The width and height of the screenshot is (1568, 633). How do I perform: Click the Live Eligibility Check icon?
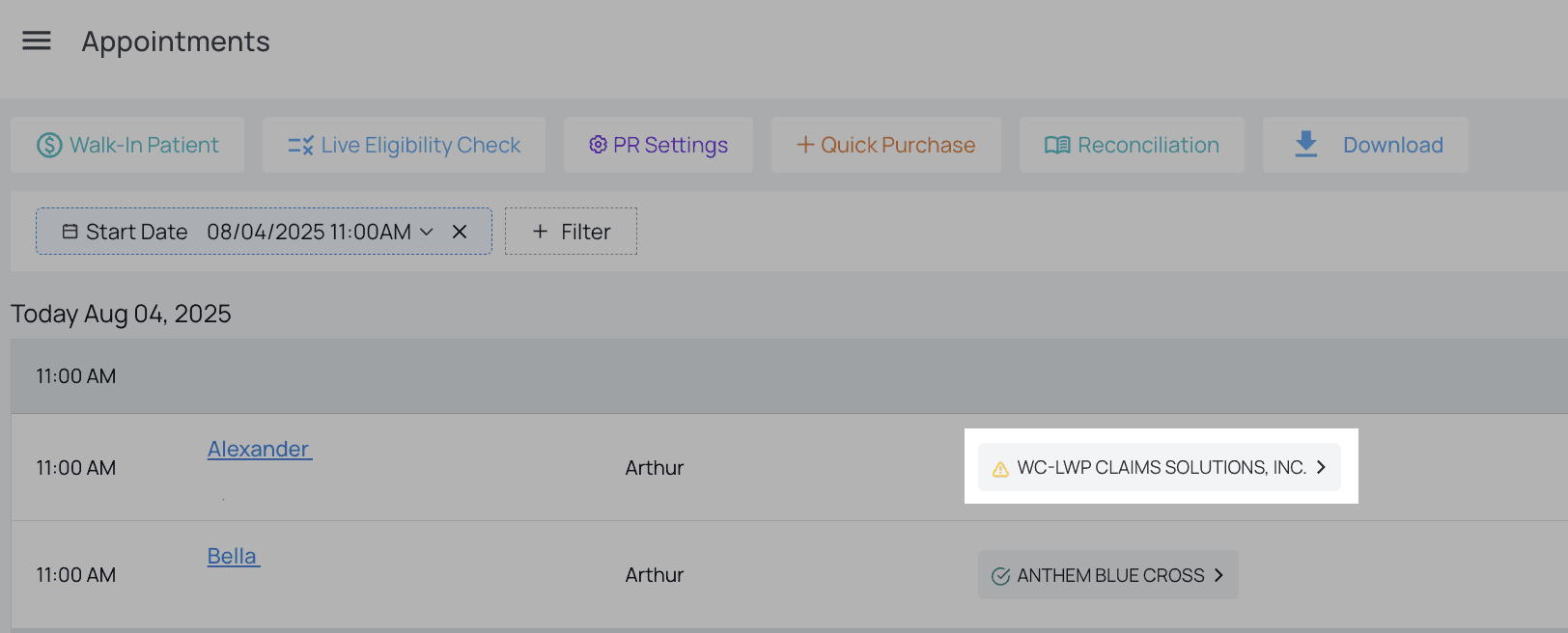300,145
